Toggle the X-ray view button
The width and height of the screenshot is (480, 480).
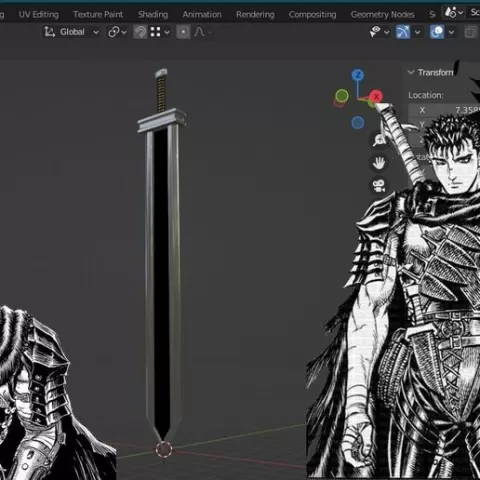point(471,32)
